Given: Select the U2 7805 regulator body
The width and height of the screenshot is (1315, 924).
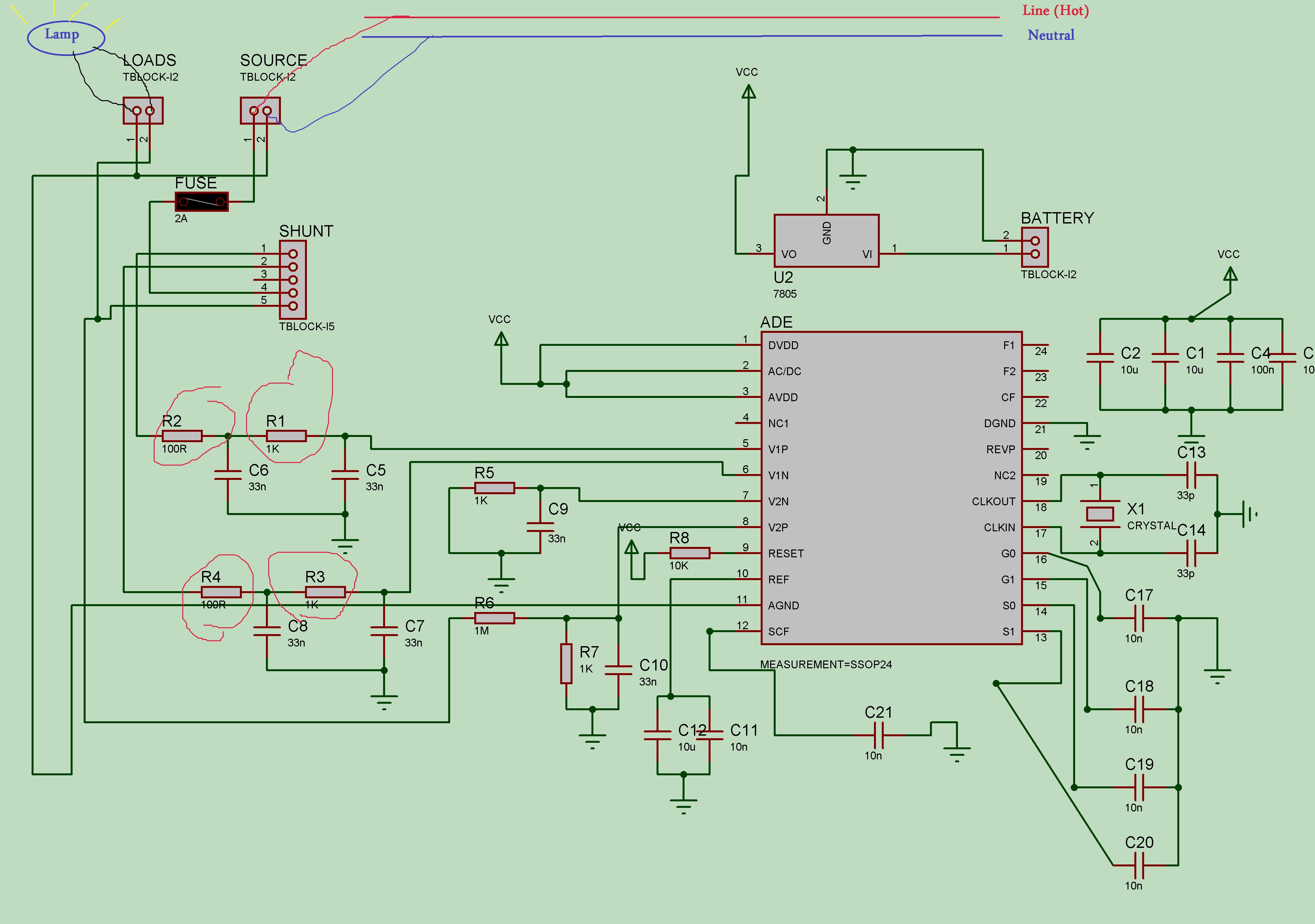Looking at the screenshot, I should 826,240.
